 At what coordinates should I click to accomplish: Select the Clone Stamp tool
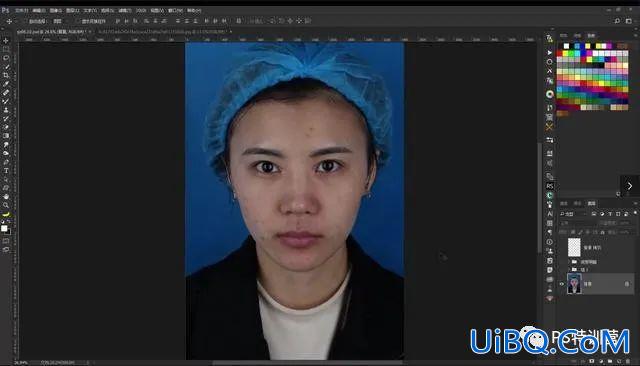(x=6, y=110)
